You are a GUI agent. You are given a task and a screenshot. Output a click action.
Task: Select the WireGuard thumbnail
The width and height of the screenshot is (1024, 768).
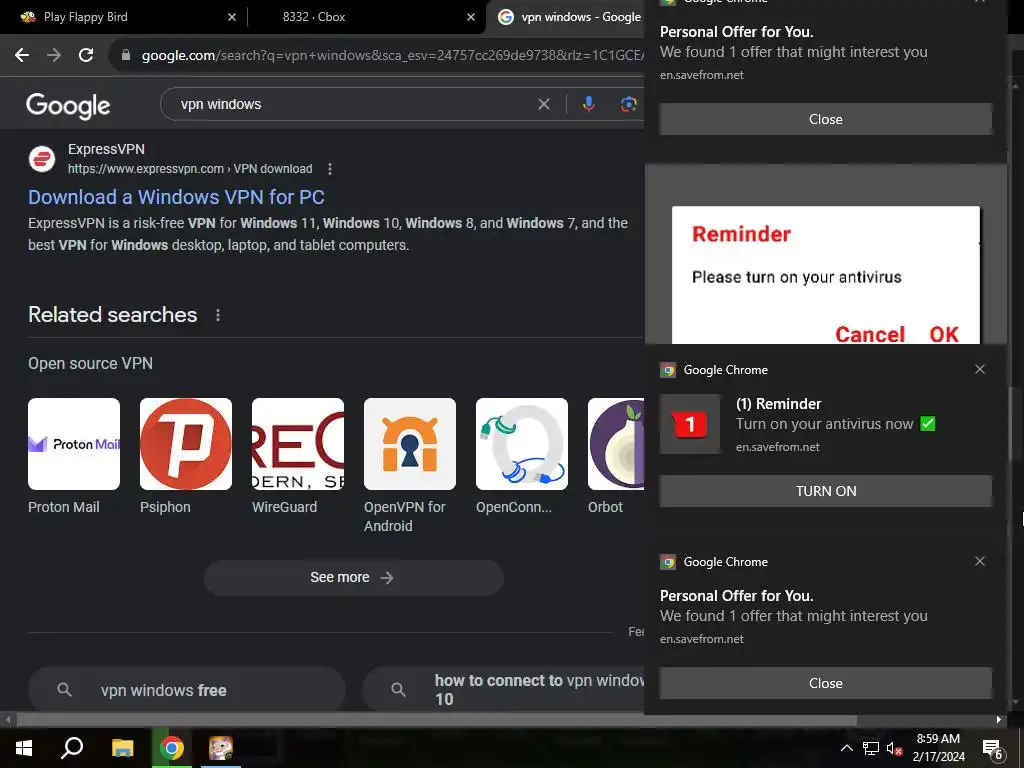point(298,444)
